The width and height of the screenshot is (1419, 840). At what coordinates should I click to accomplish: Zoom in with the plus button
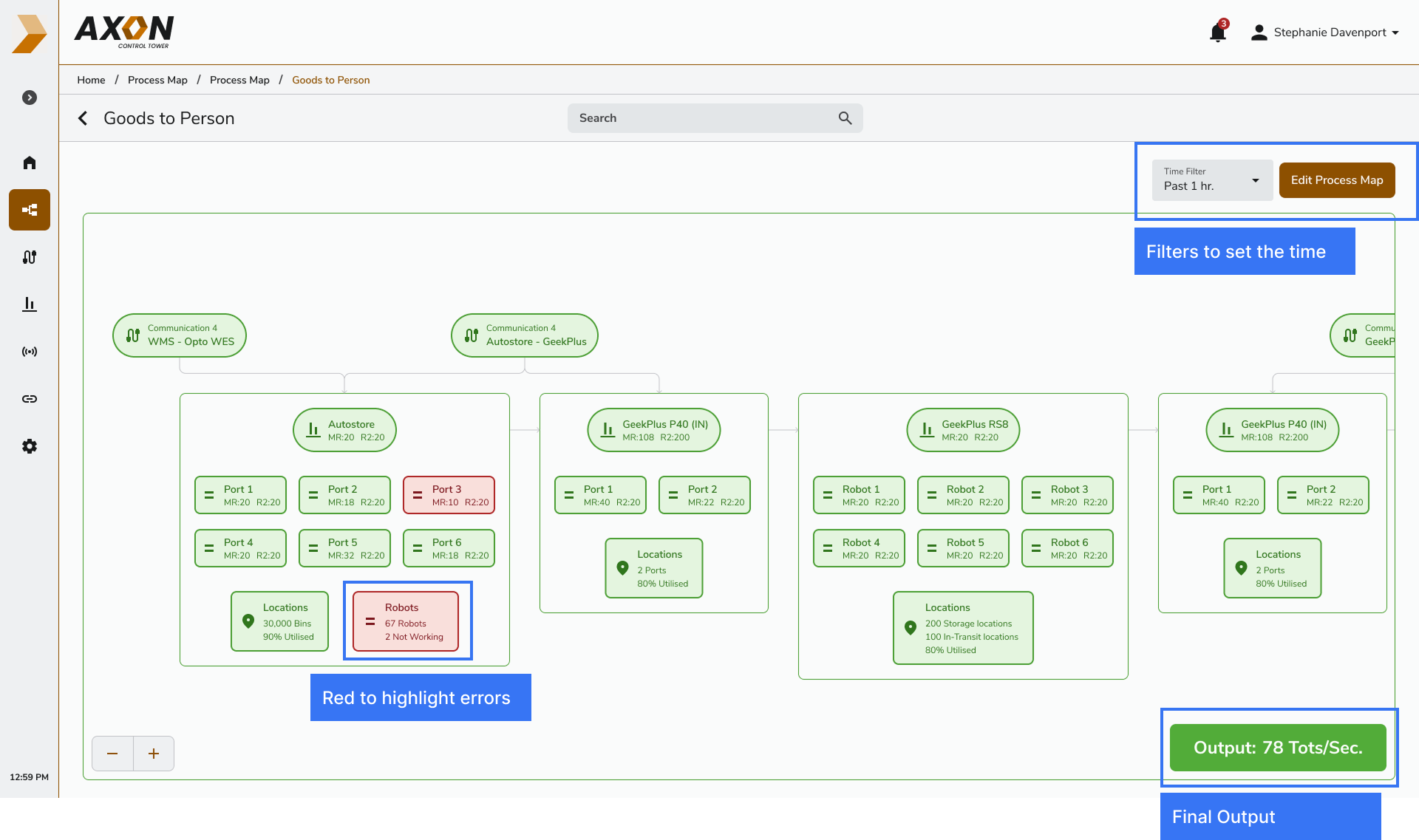coord(154,754)
